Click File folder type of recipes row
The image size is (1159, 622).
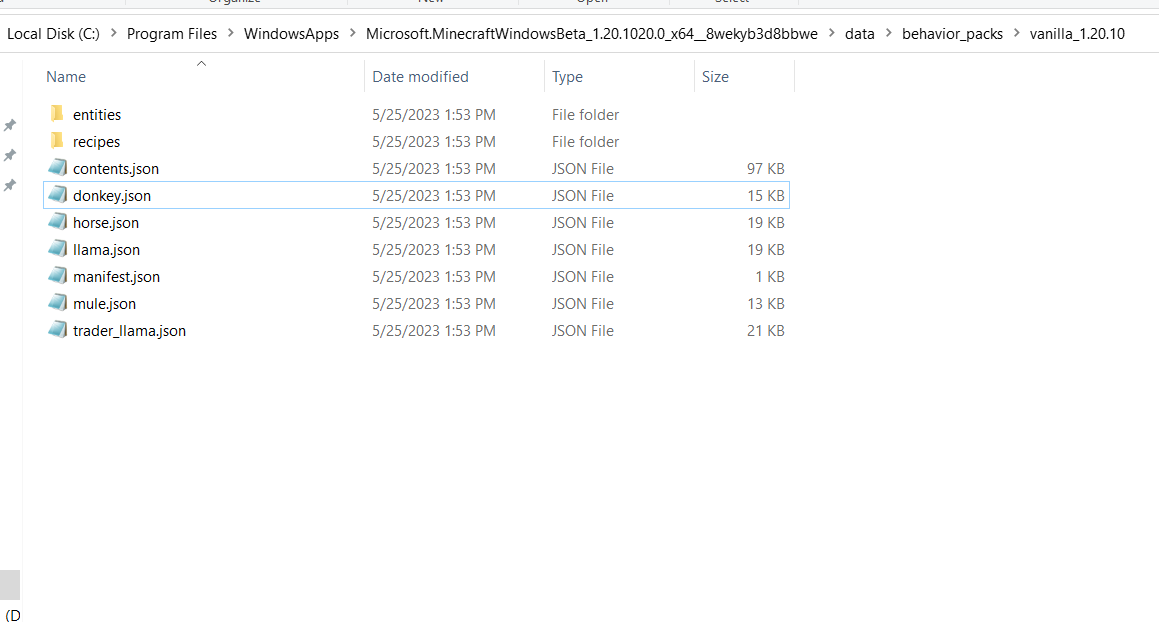click(x=585, y=142)
